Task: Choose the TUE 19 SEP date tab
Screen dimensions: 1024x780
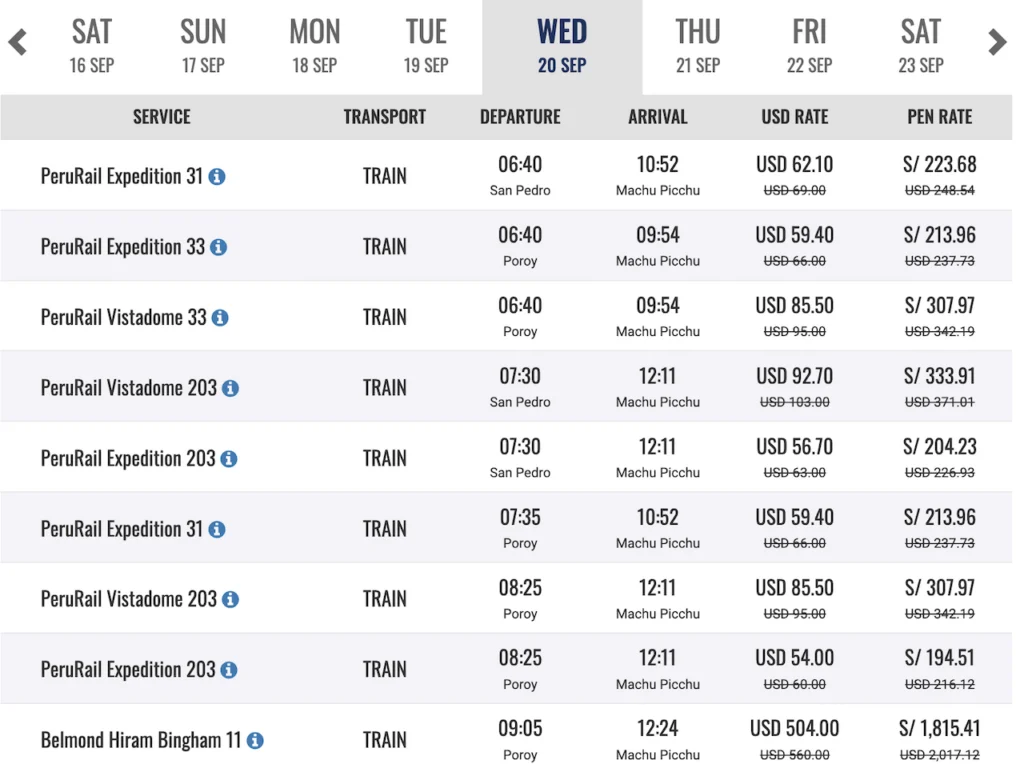Action: point(426,46)
